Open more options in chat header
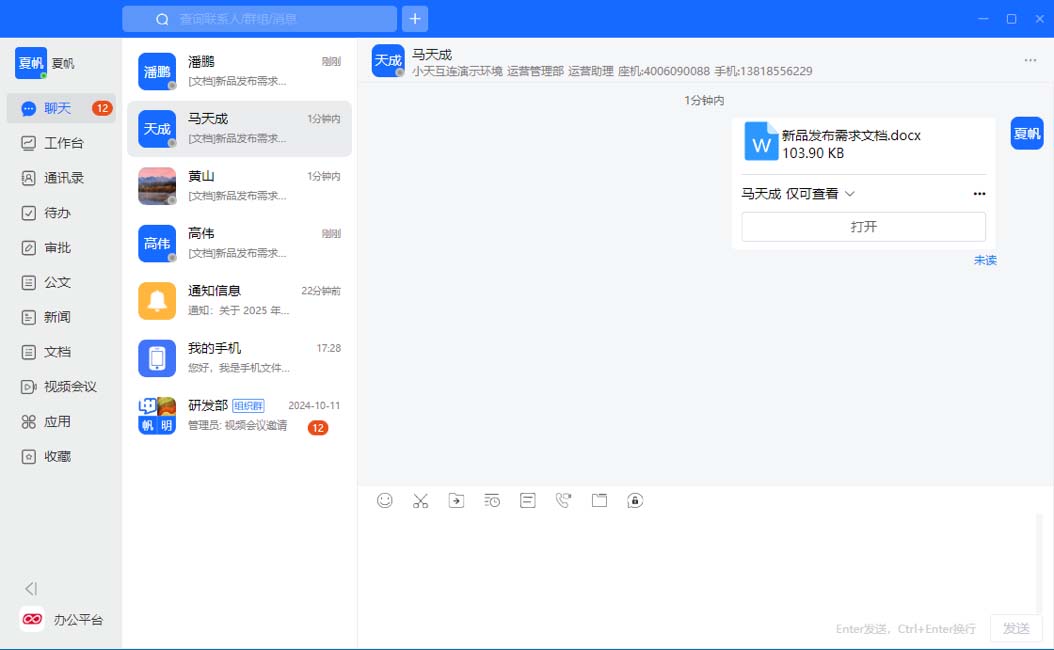This screenshot has width=1054, height=650. coord(1030,60)
